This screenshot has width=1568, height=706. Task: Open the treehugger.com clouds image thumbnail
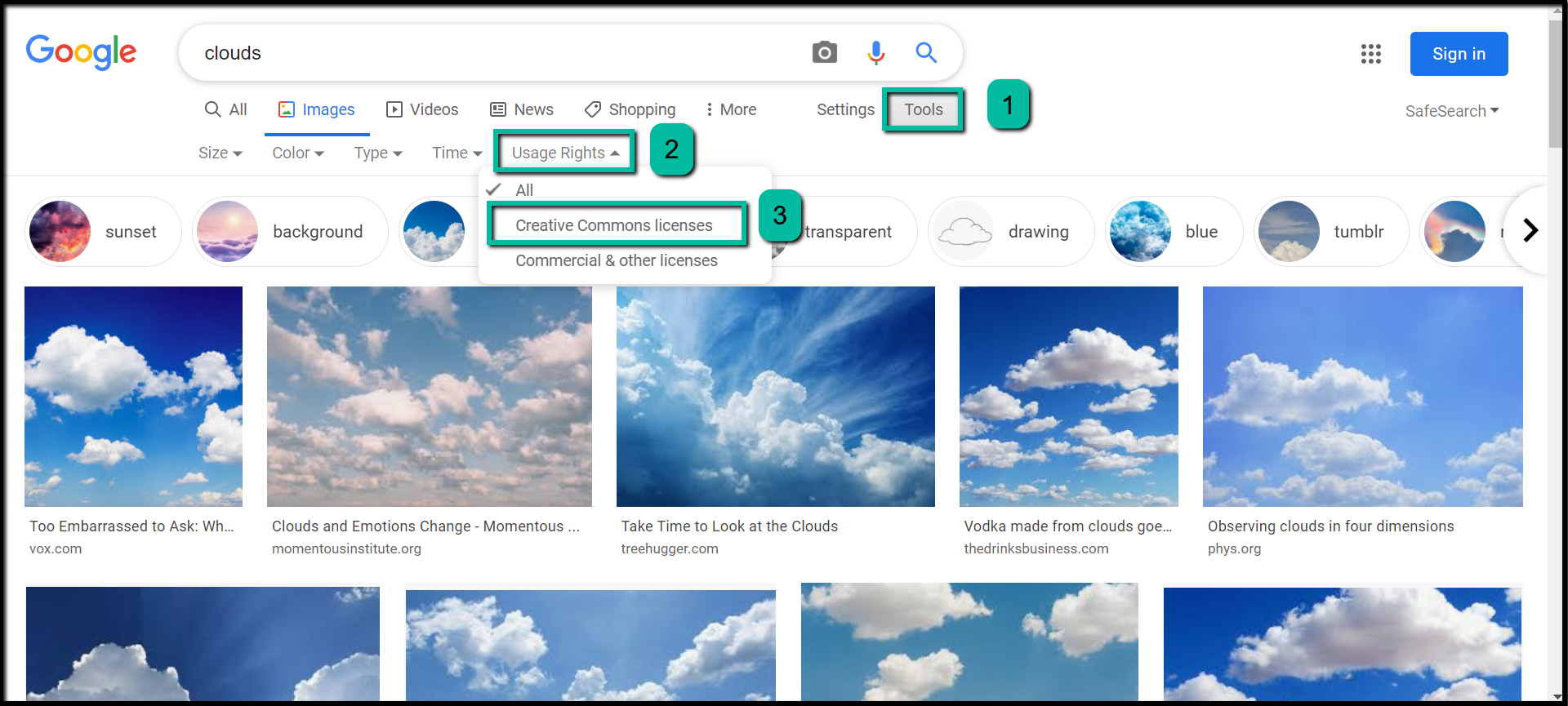pyautogui.click(x=775, y=397)
